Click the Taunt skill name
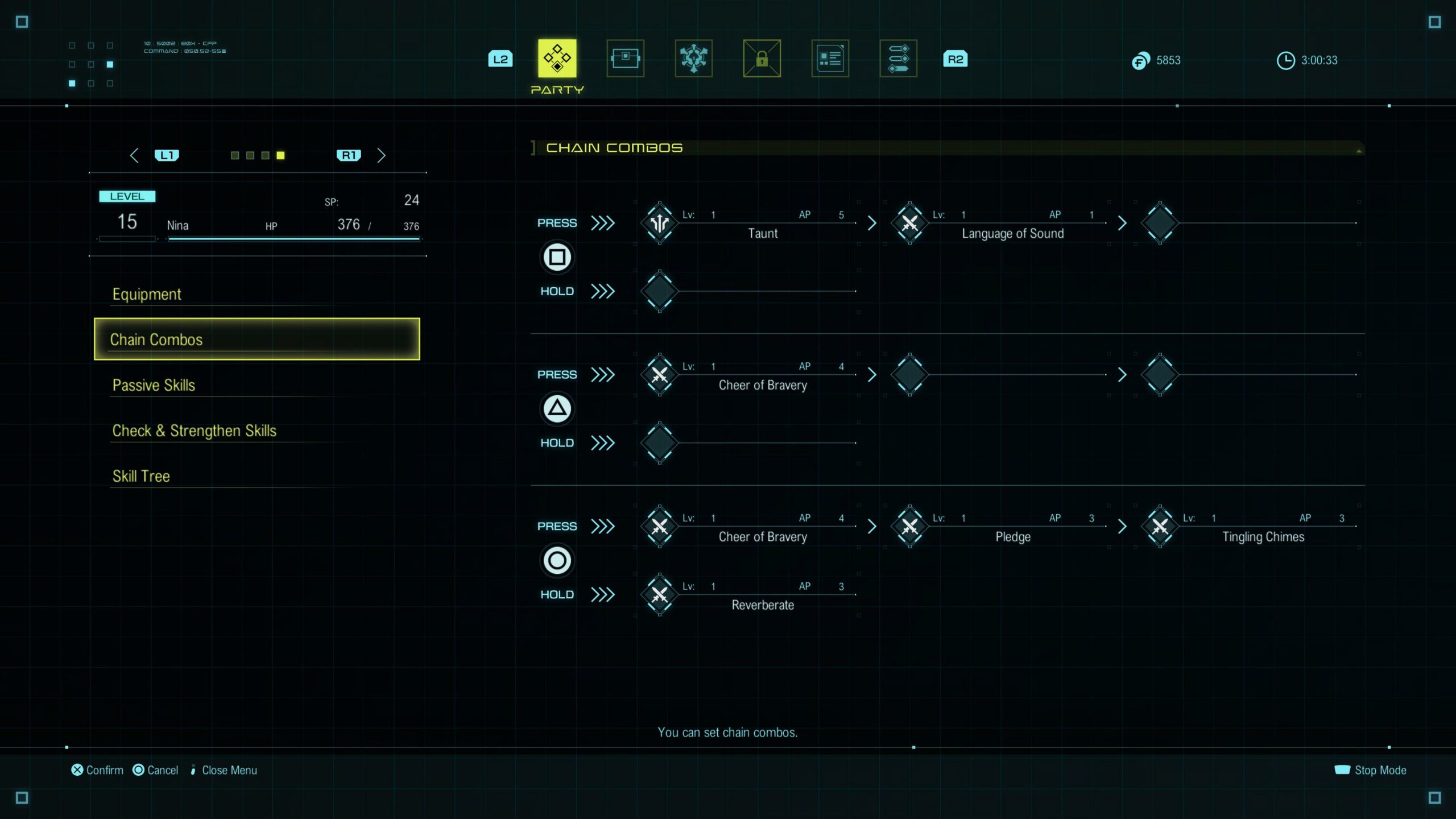This screenshot has width=1456, height=819. [763, 233]
